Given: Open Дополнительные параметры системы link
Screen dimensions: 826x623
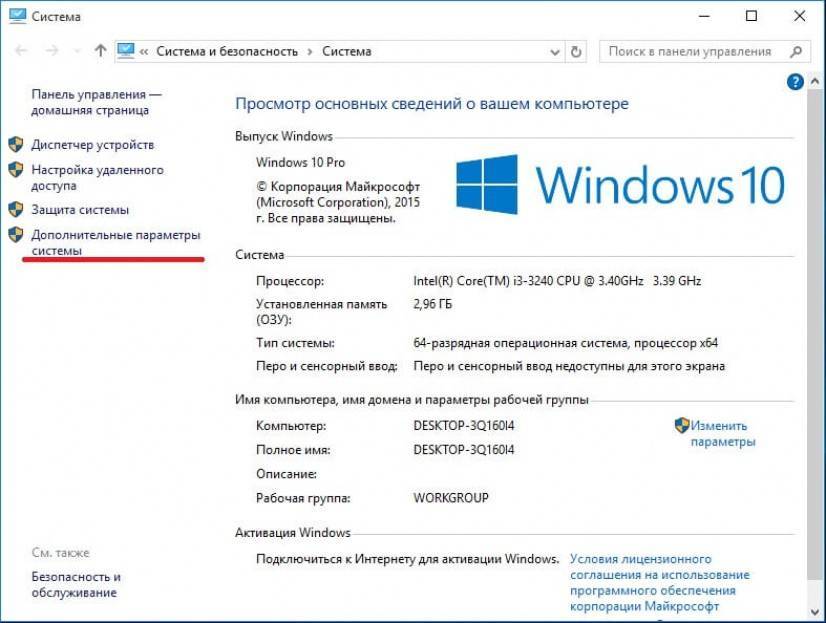Looking at the screenshot, I should coord(116,242).
